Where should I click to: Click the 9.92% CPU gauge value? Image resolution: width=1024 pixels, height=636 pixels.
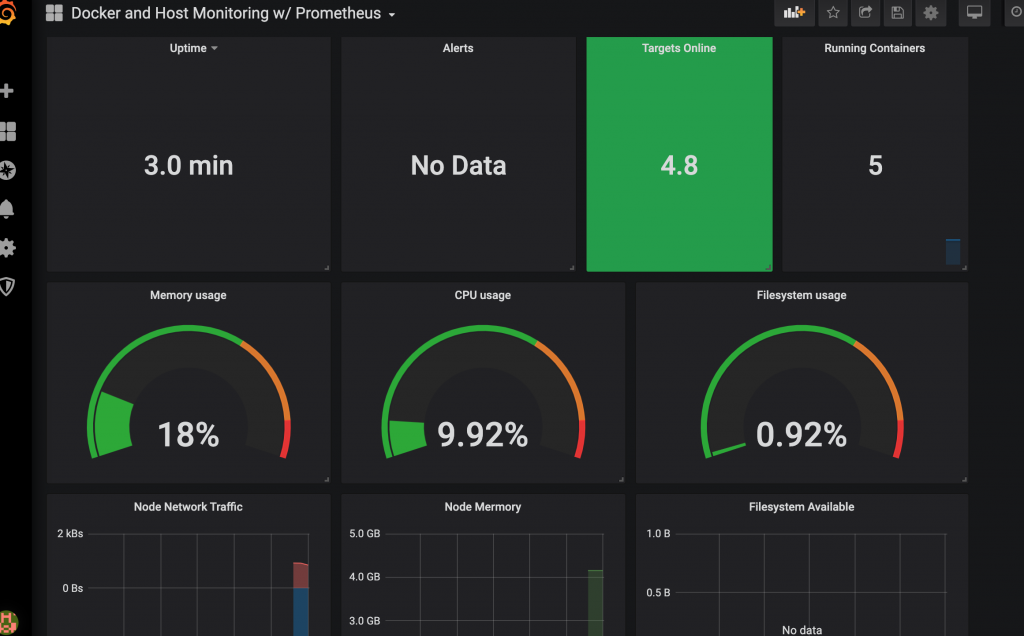tap(483, 434)
